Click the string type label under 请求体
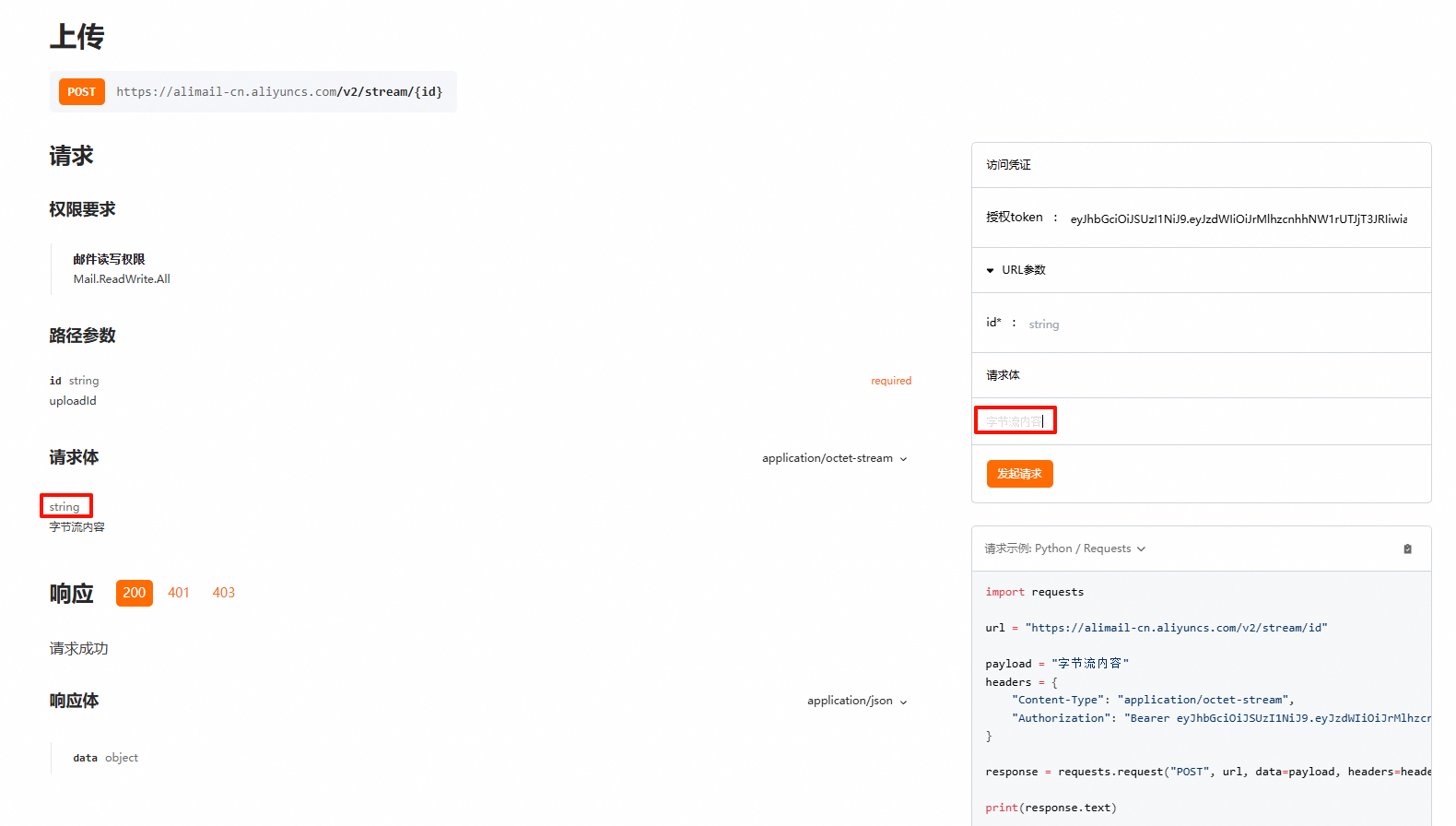1456x826 pixels. (x=65, y=507)
